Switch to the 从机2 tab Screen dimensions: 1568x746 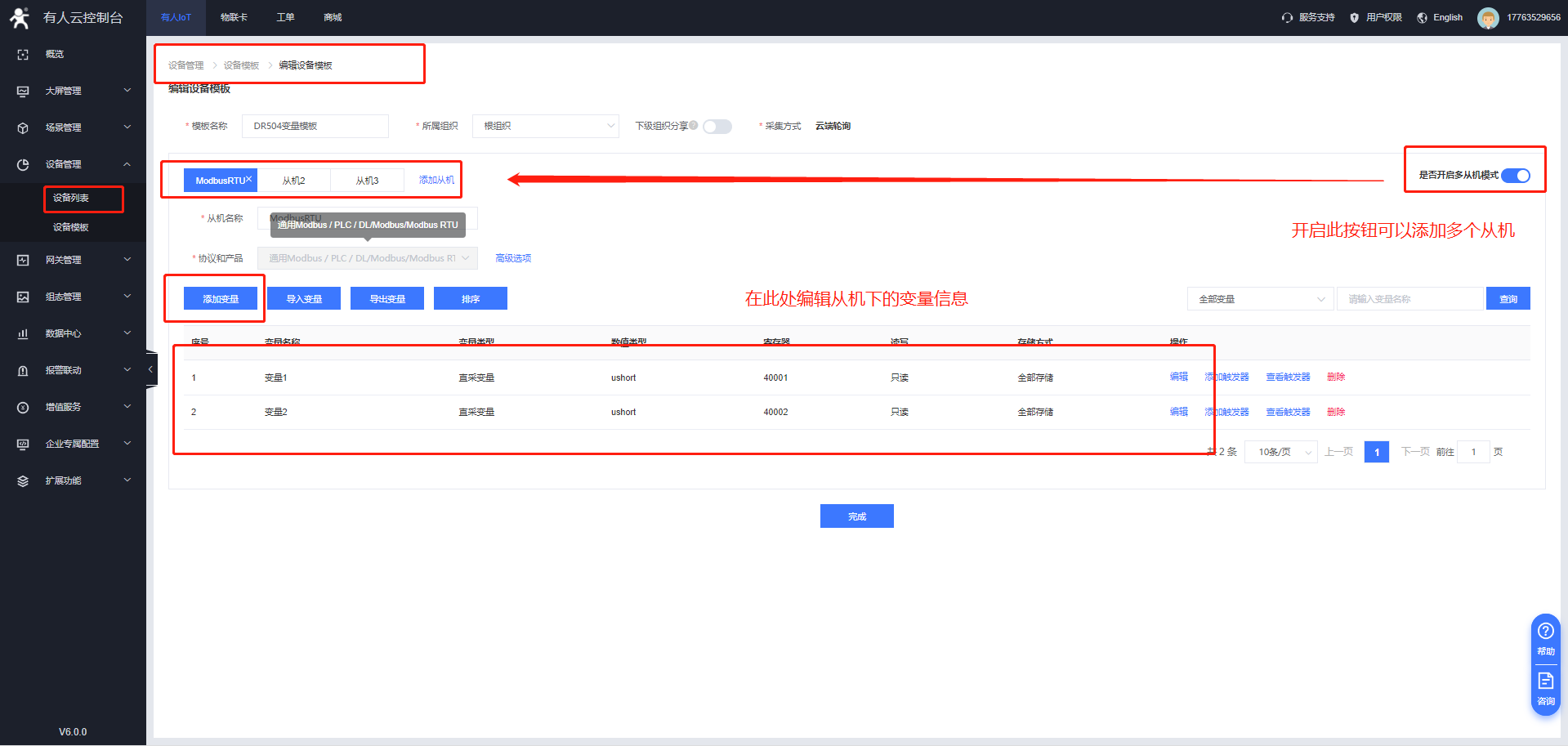(293, 181)
